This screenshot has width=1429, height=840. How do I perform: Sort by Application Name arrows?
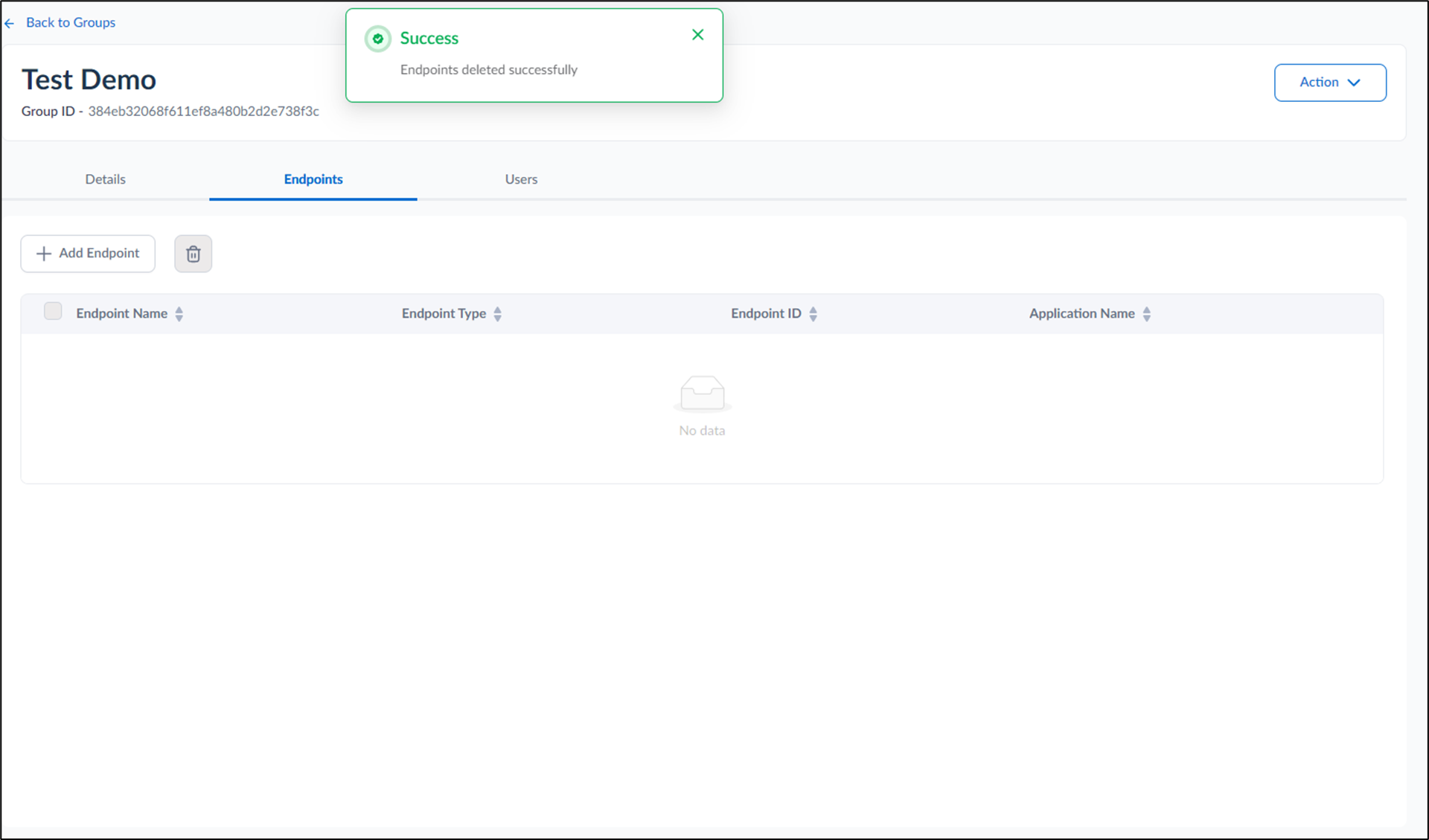coord(1147,314)
